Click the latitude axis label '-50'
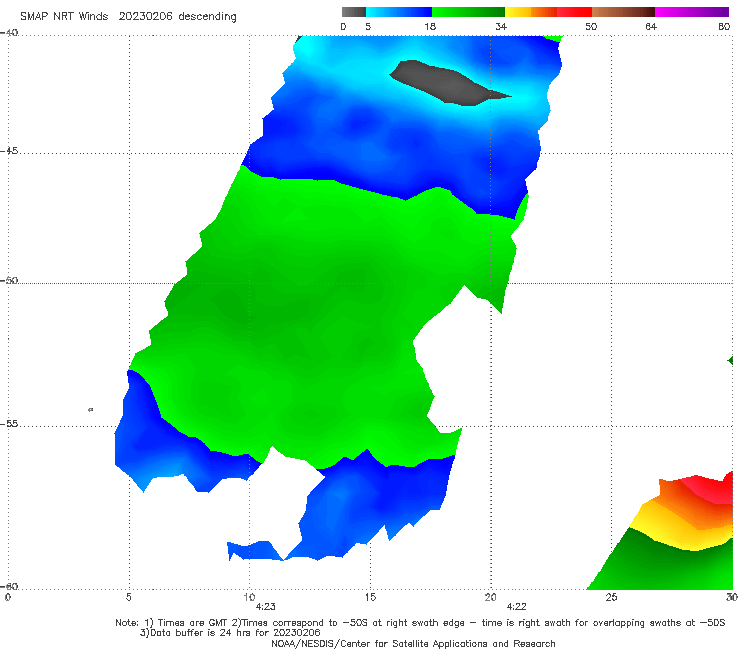 click(x=9, y=281)
